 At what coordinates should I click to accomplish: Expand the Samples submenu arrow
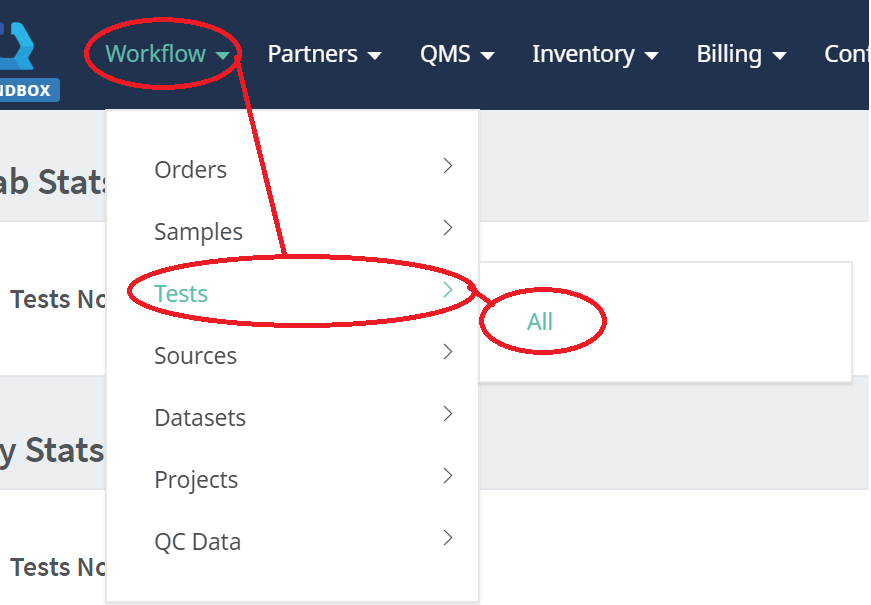pos(448,228)
